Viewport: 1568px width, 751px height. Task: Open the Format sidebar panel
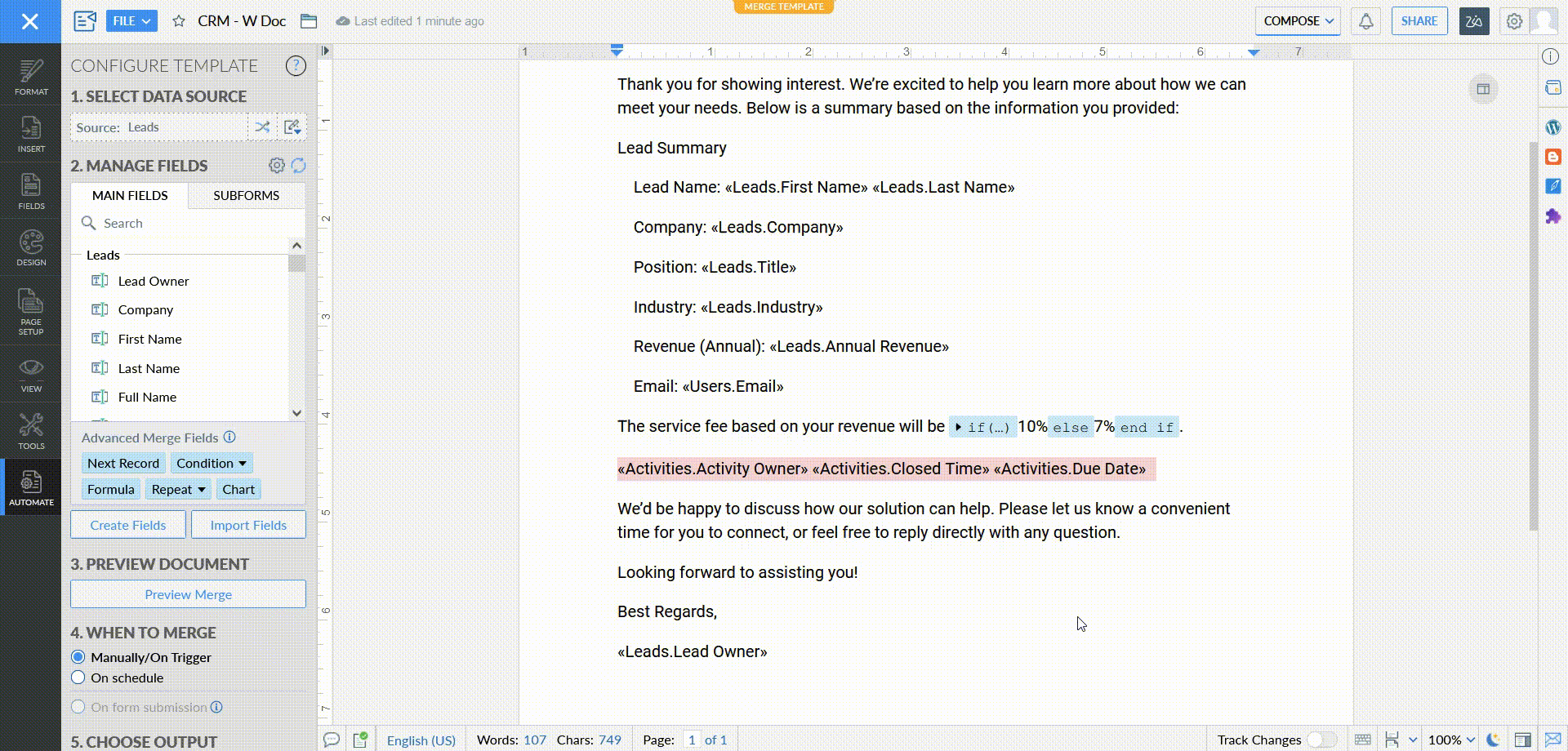click(x=31, y=77)
